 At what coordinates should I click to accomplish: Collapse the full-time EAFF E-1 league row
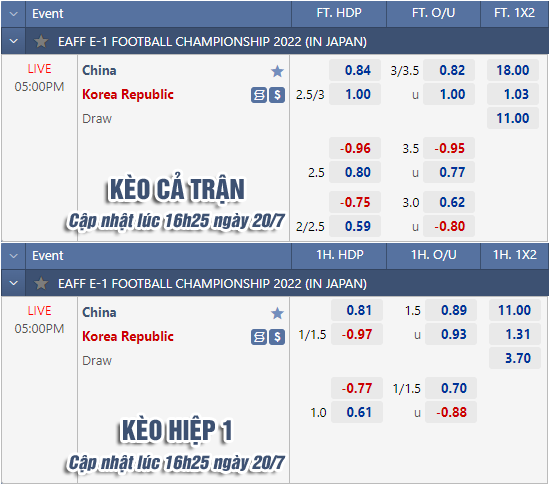(14, 41)
